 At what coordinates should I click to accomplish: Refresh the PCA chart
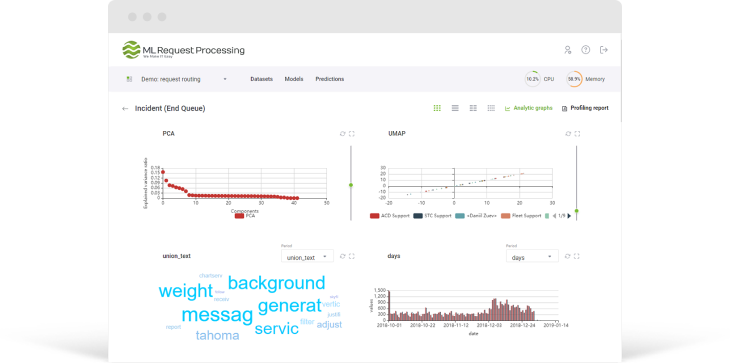point(343,134)
